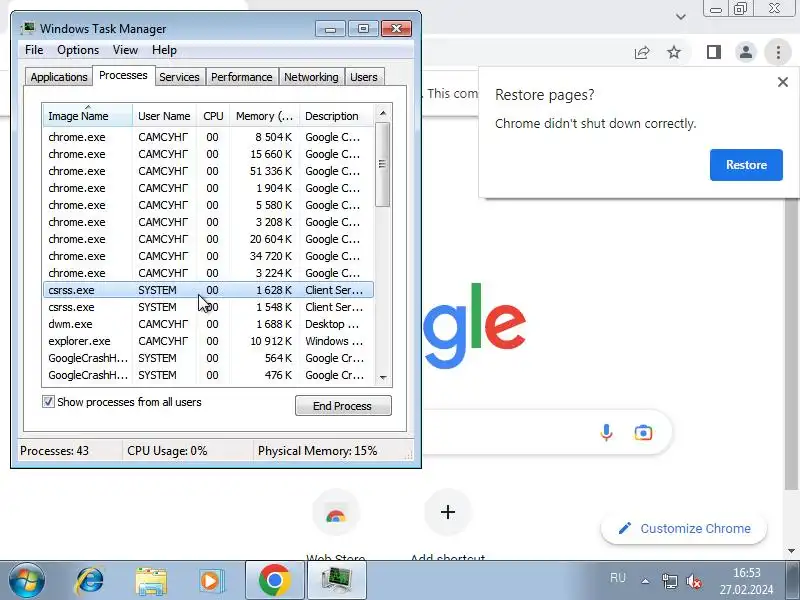Show hidden tray icons arrow
This screenshot has height=600, width=800.
[645, 581]
